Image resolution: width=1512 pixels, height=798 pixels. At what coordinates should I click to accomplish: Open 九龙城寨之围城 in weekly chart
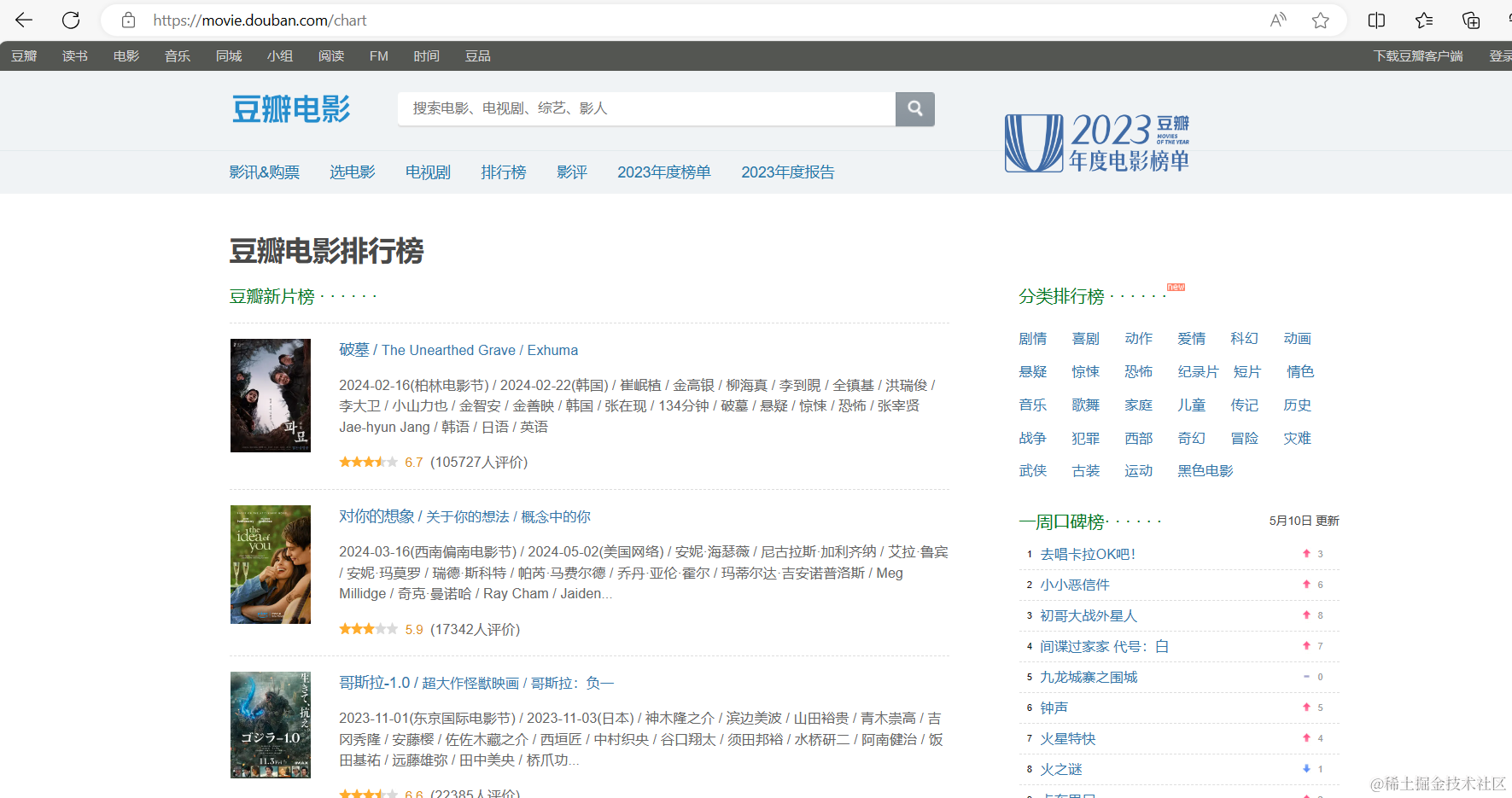pos(1089,677)
